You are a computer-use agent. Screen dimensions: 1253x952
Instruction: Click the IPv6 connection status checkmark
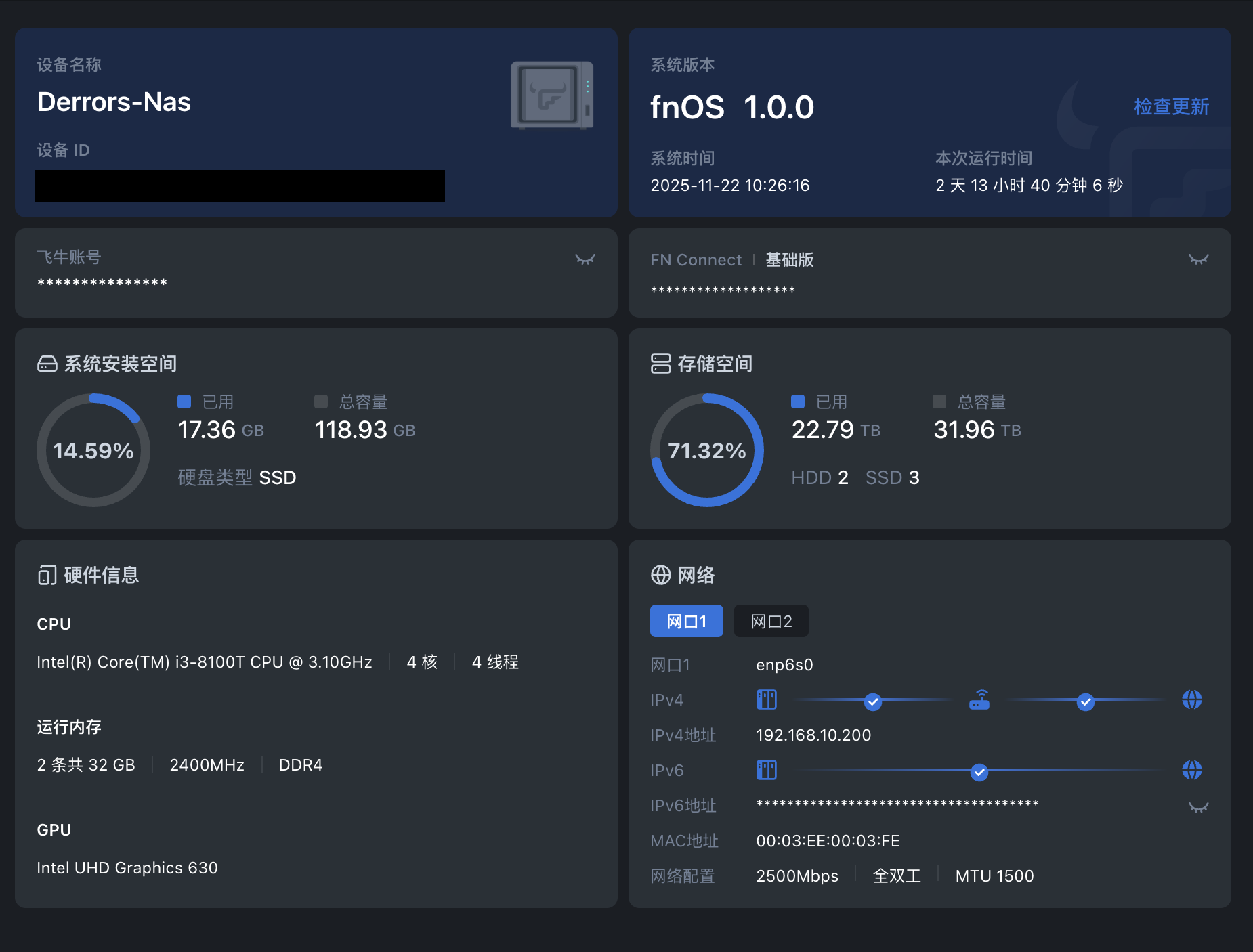pos(979,772)
